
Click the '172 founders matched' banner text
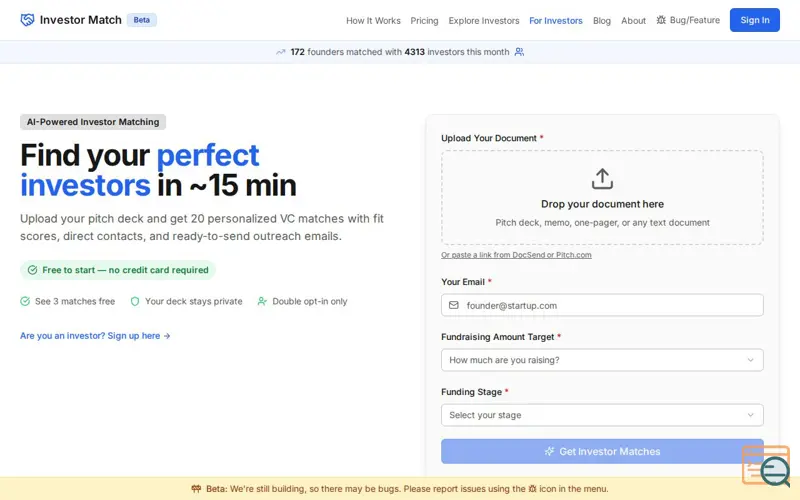click(399, 52)
